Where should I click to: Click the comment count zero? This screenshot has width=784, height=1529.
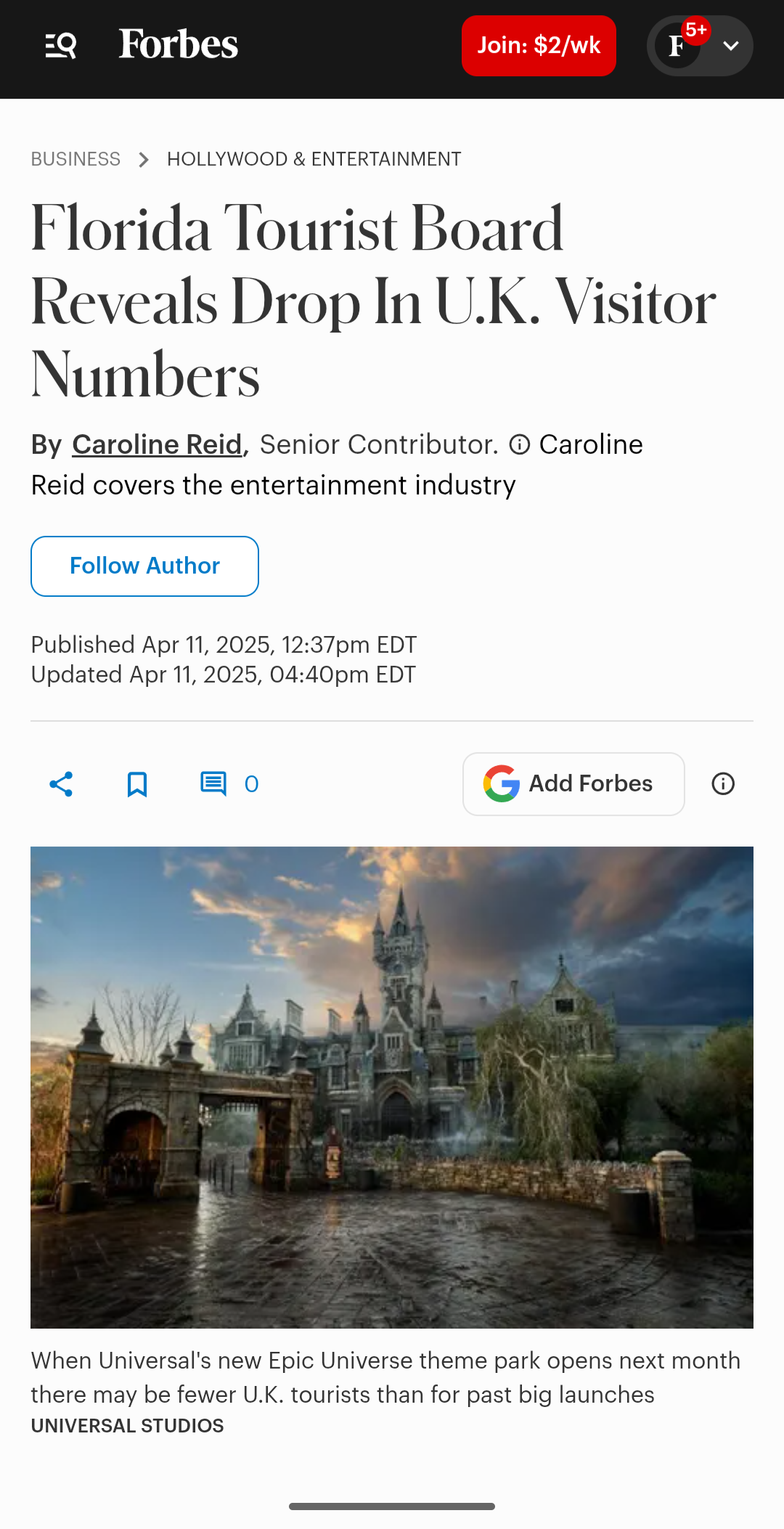point(251,784)
